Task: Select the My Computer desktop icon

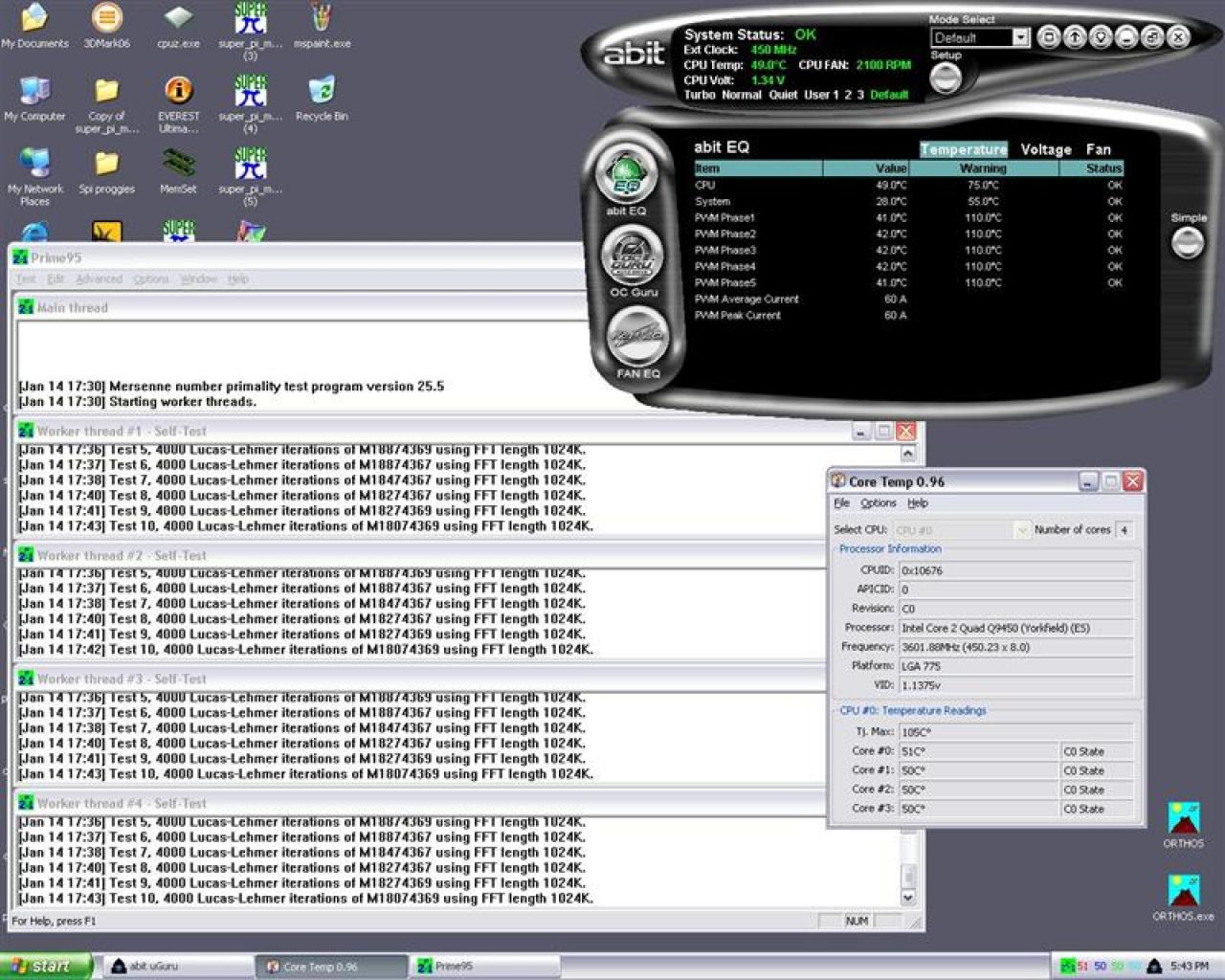Action: (34, 99)
